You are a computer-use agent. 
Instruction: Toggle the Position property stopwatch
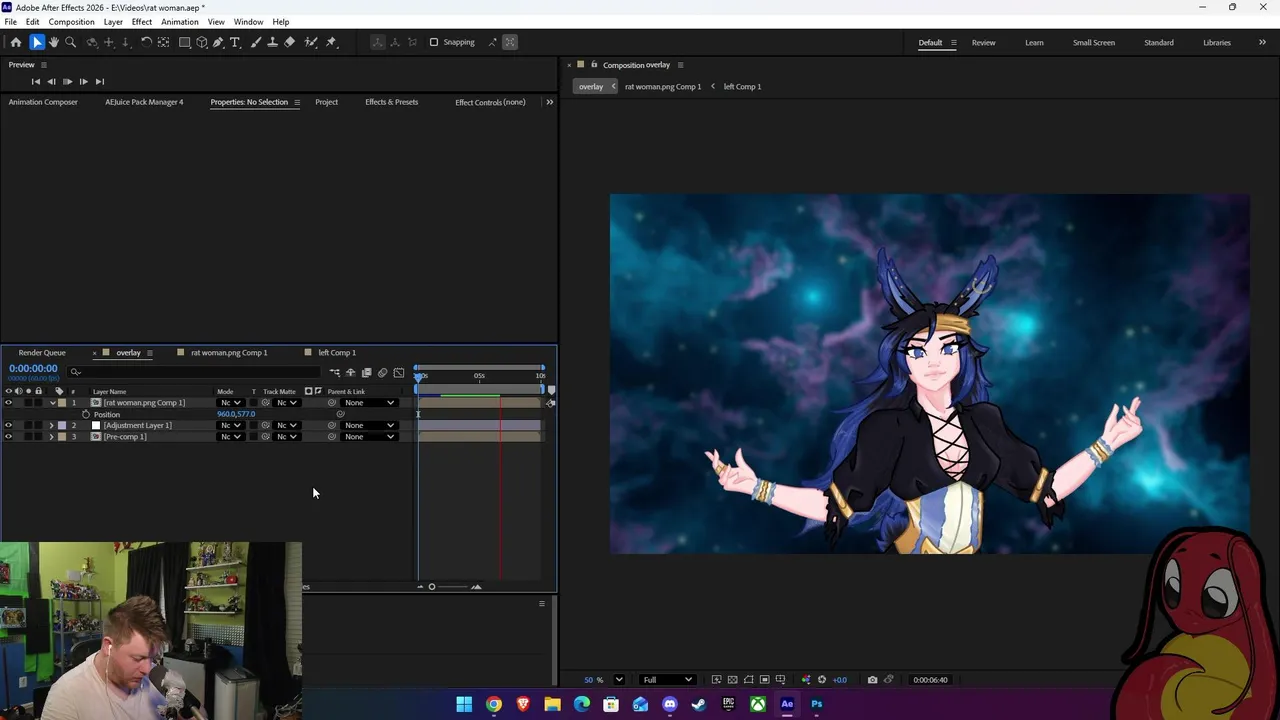(x=85, y=414)
